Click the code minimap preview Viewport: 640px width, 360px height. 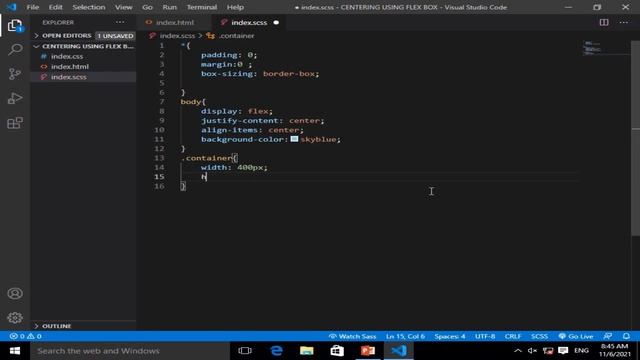click(593, 48)
